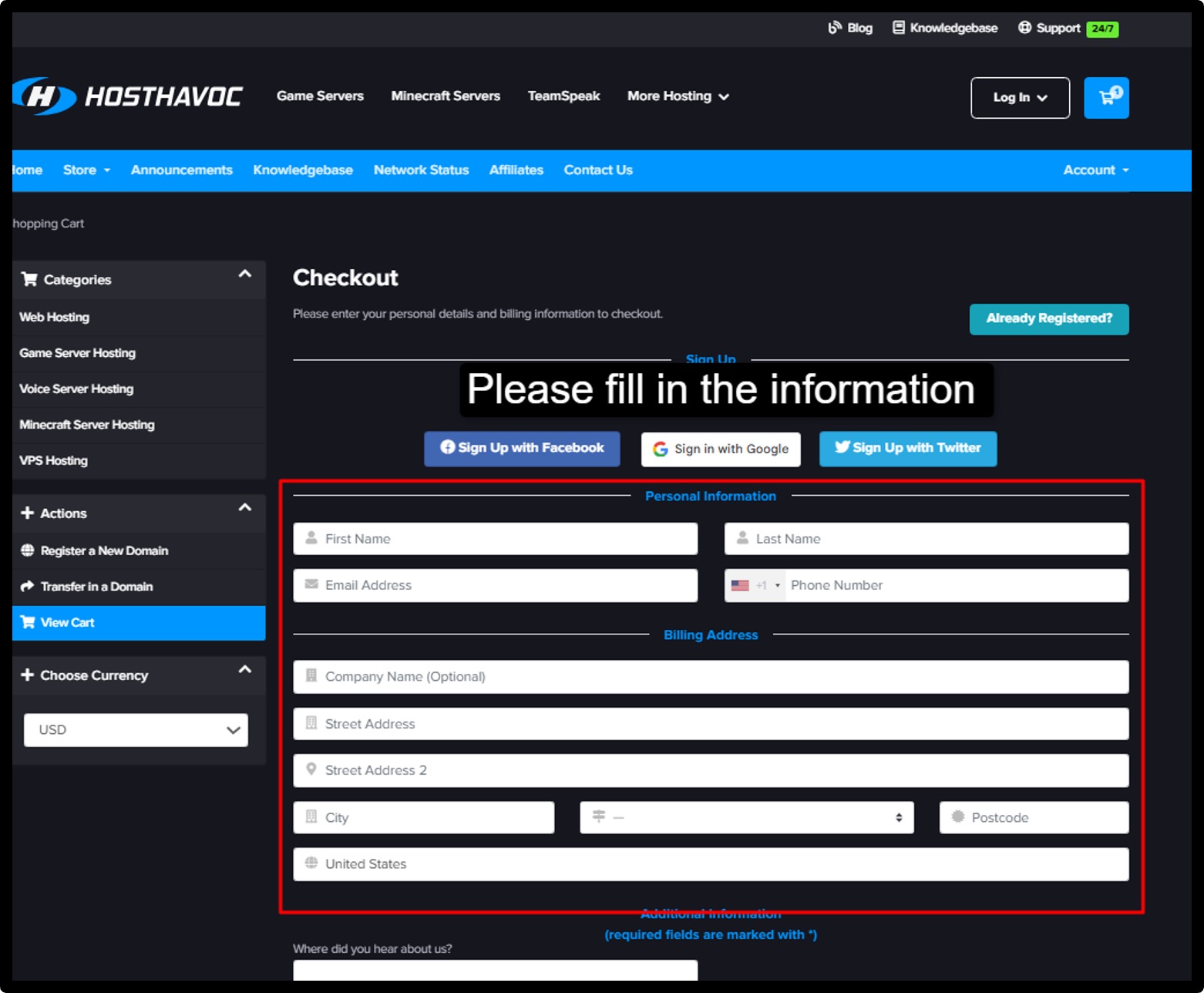Click the 24/7 Support icon

1024,27
